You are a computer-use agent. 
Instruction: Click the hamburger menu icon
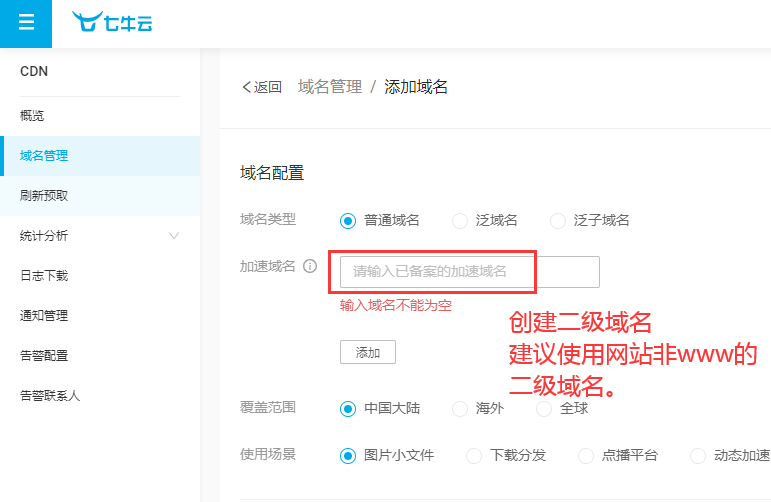tap(26, 23)
